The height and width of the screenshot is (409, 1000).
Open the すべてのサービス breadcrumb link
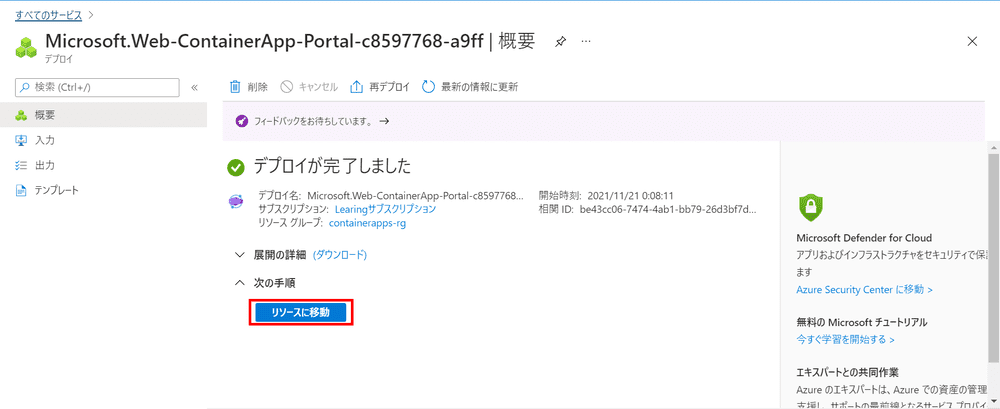tap(48, 14)
